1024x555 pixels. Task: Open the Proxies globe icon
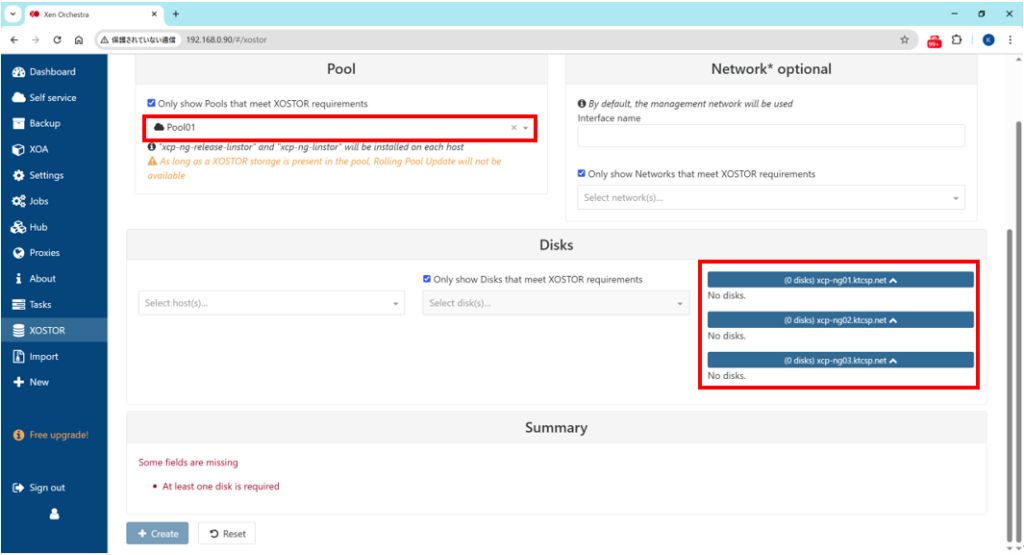[19, 254]
